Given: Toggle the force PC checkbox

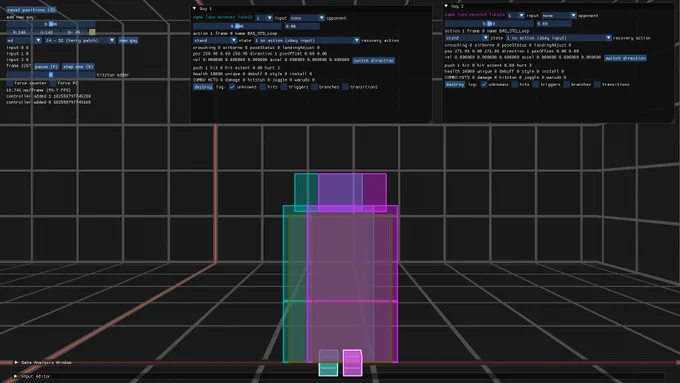Looking at the screenshot, I should click(53, 82).
